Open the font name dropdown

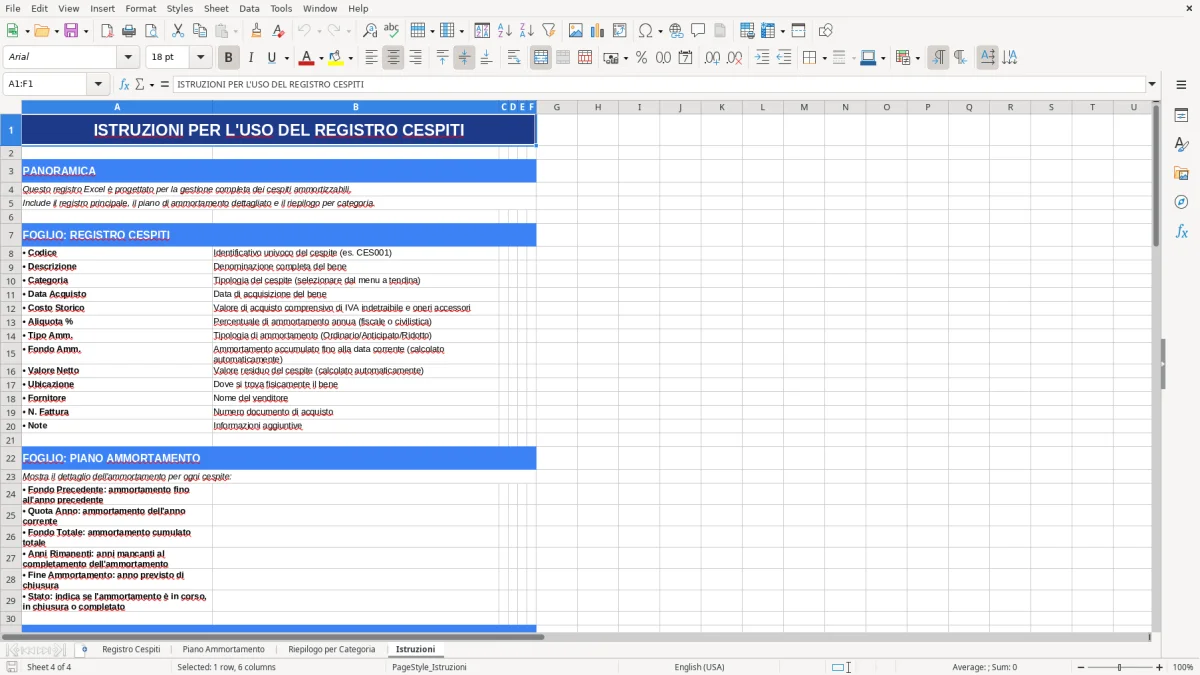coord(126,57)
